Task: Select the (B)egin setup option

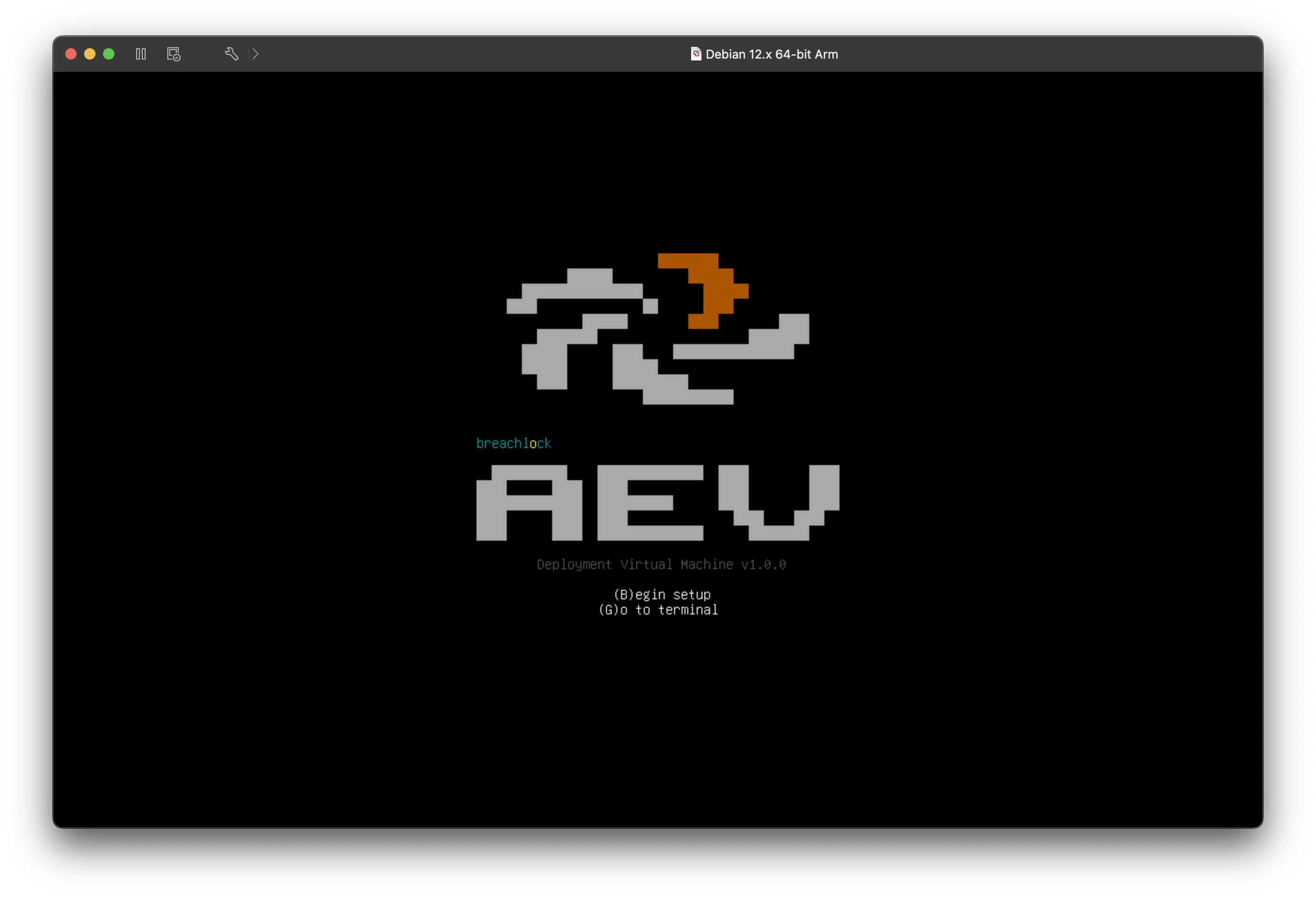Action: pos(662,595)
